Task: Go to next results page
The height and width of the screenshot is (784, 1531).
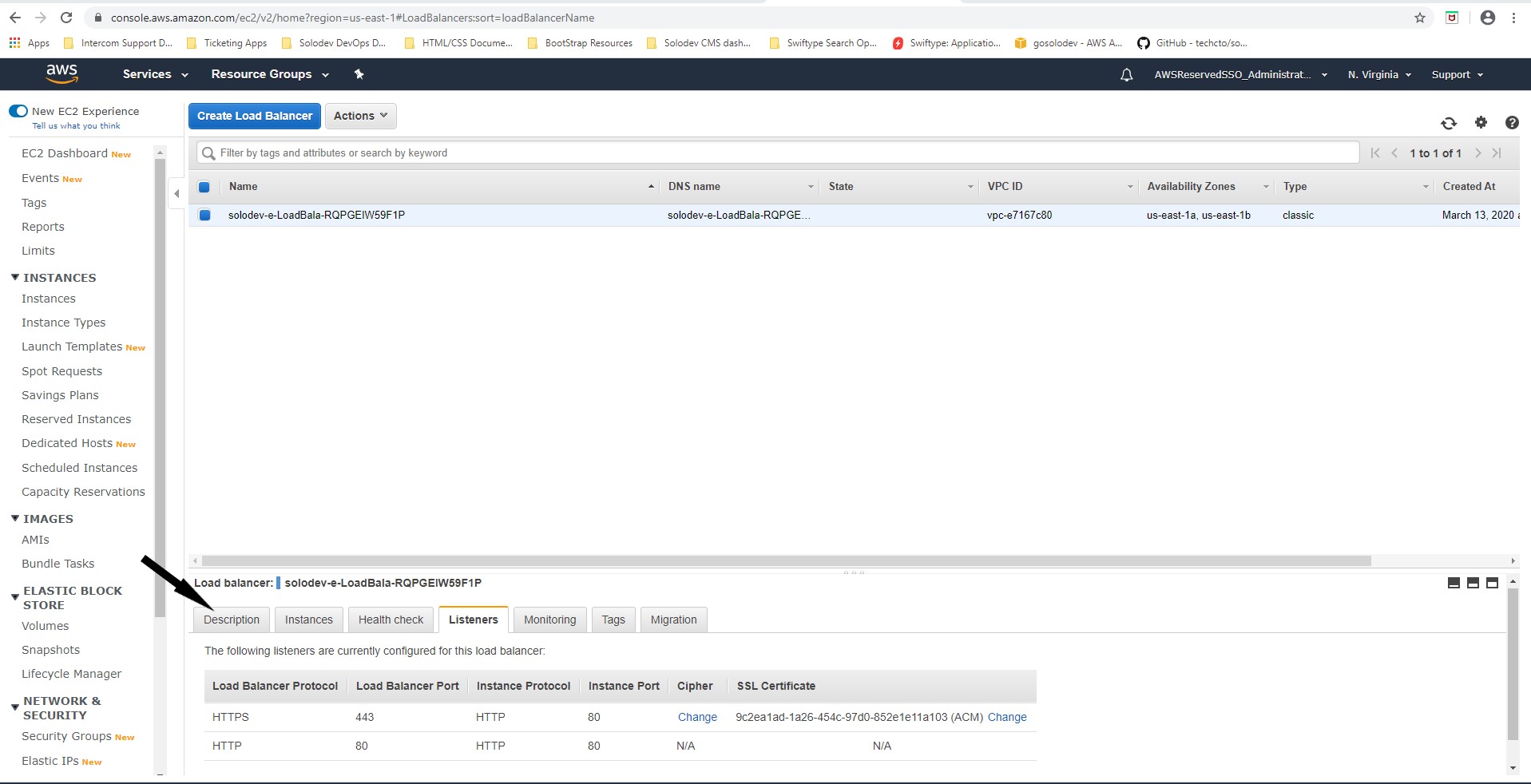Action: (1478, 153)
